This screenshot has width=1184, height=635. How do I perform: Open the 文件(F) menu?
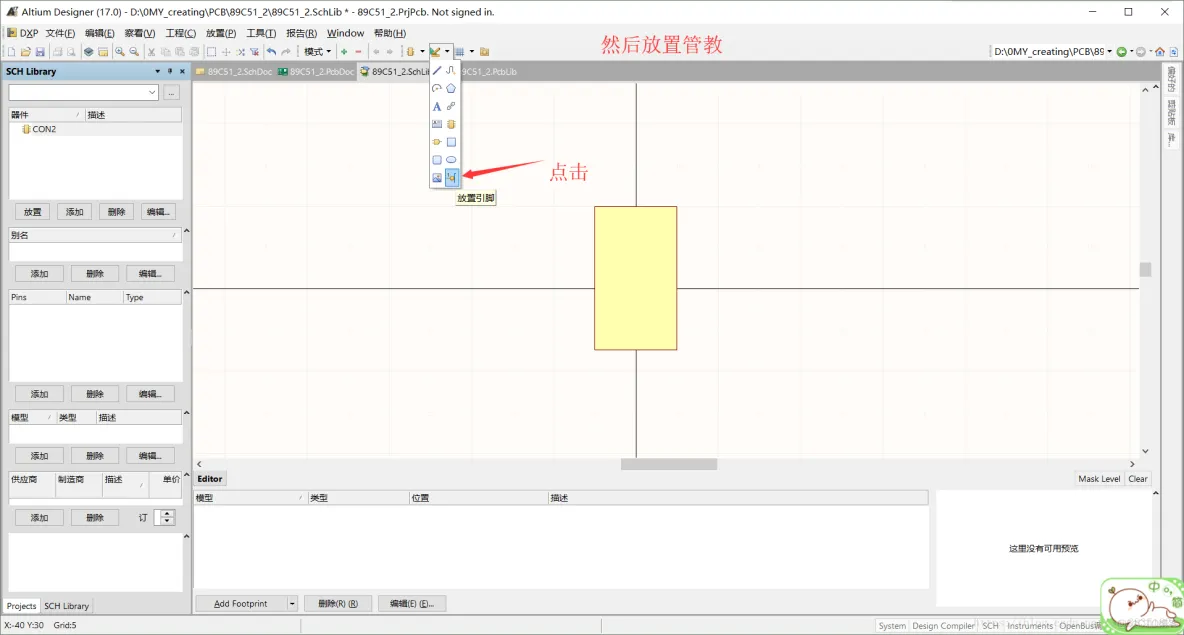60,33
